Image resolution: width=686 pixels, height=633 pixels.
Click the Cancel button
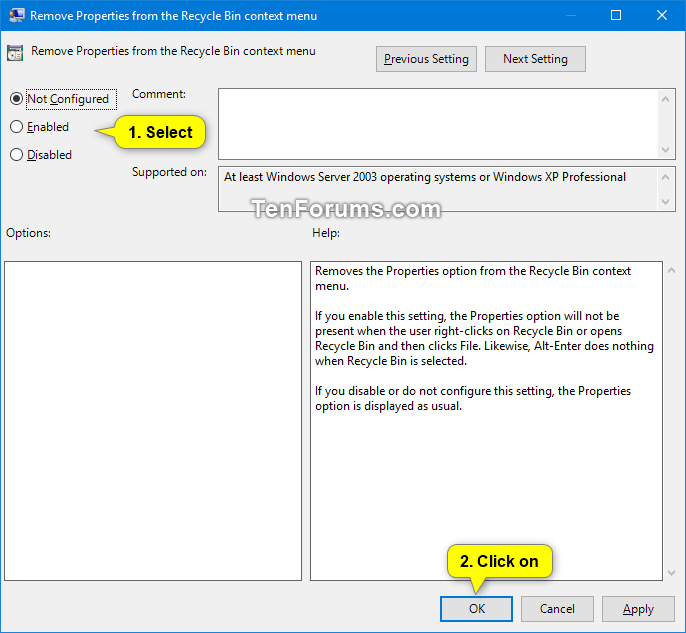557,609
